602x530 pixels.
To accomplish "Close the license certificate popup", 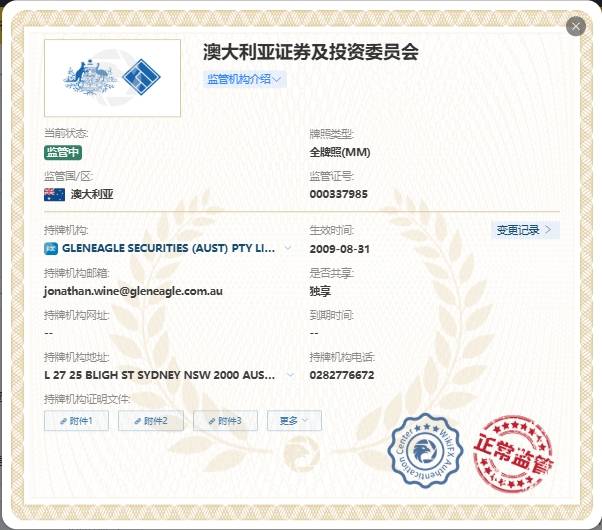I will [x=576, y=26].
